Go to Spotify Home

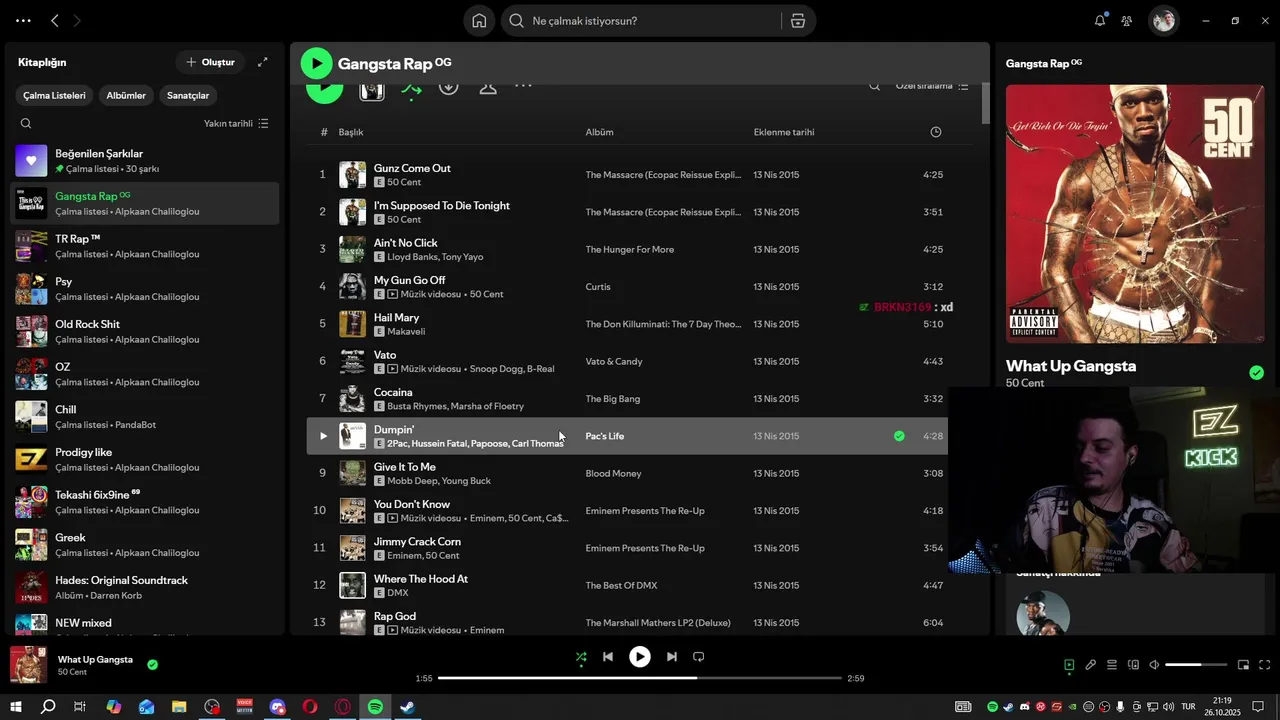coord(479,21)
